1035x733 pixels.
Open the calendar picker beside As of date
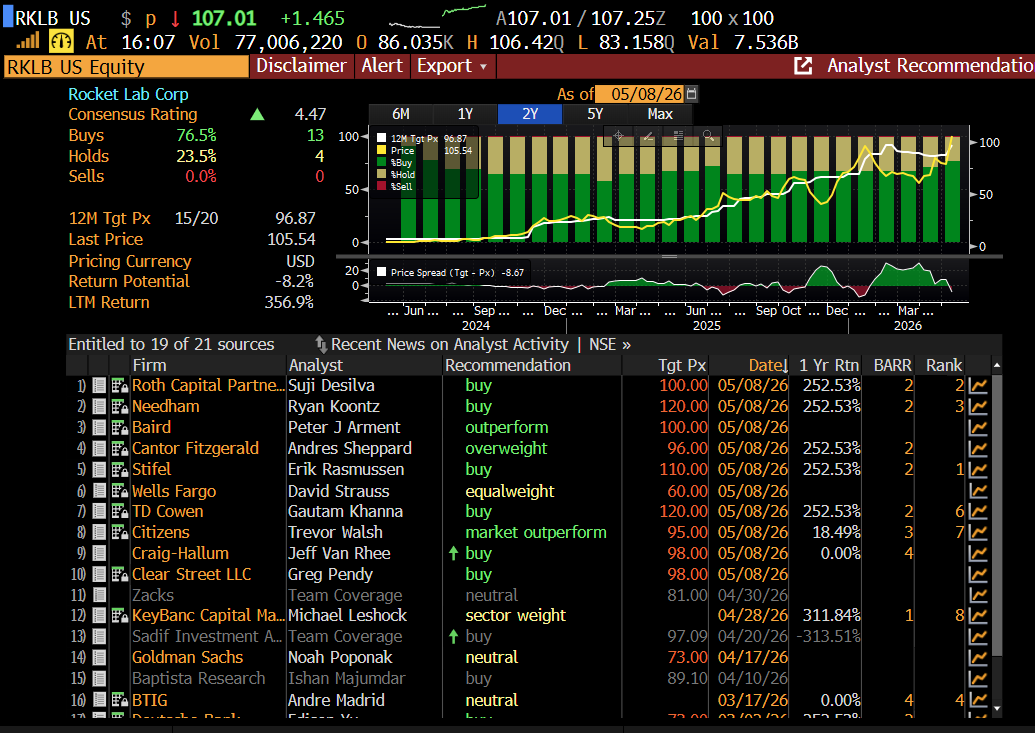click(x=691, y=94)
